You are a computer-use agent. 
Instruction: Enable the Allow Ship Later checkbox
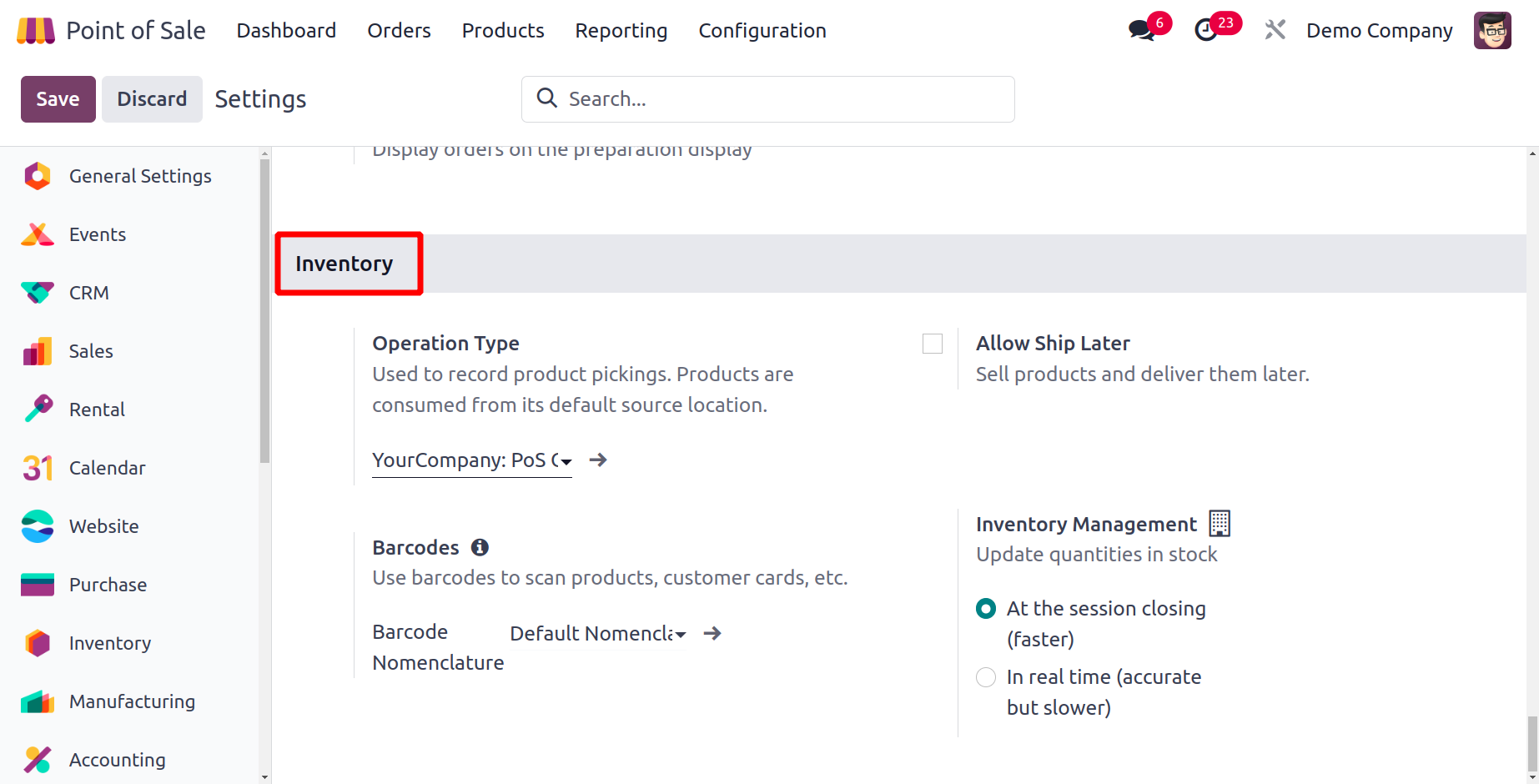tap(933, 344)
